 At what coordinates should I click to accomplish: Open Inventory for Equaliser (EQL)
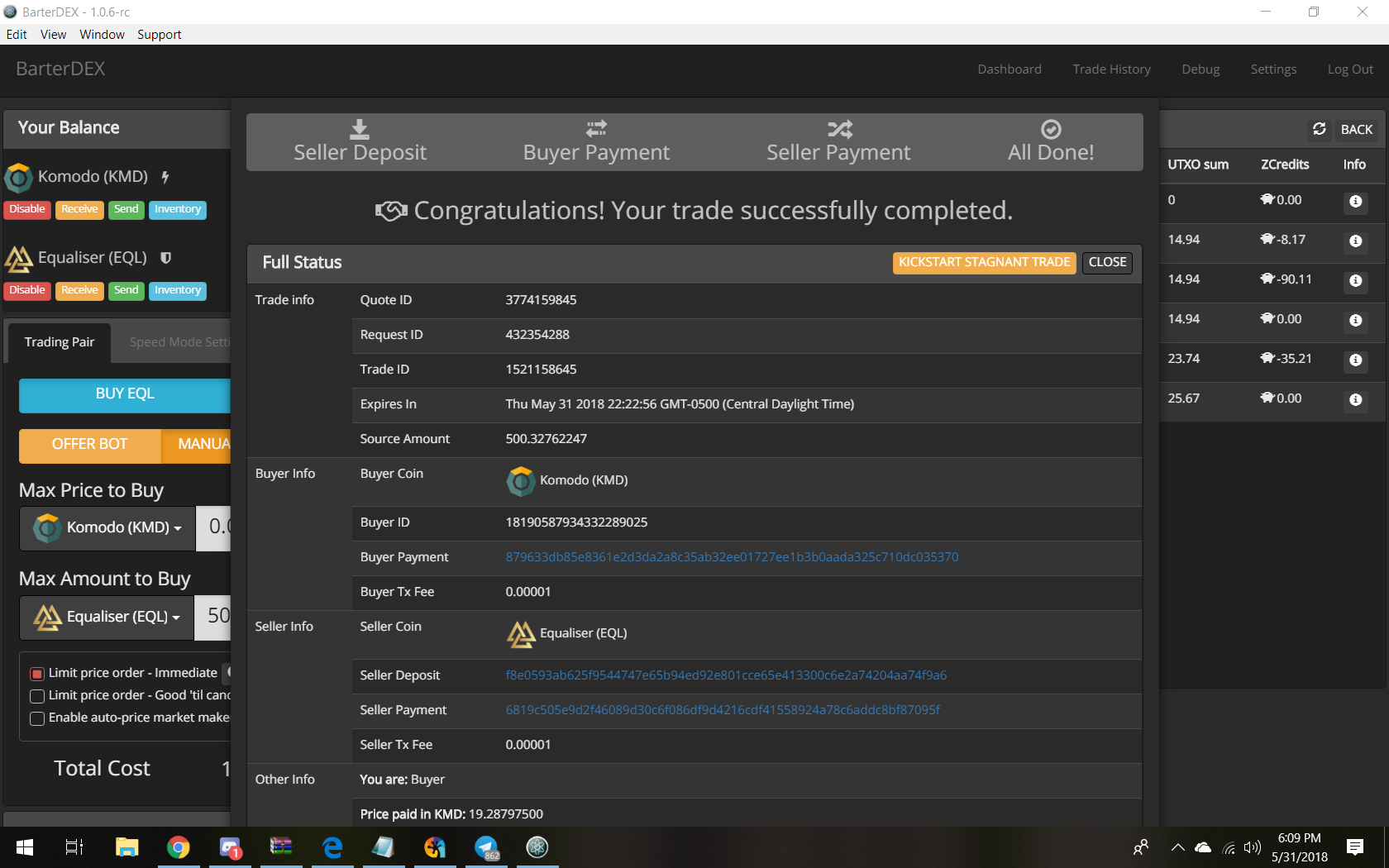point(178,291)
